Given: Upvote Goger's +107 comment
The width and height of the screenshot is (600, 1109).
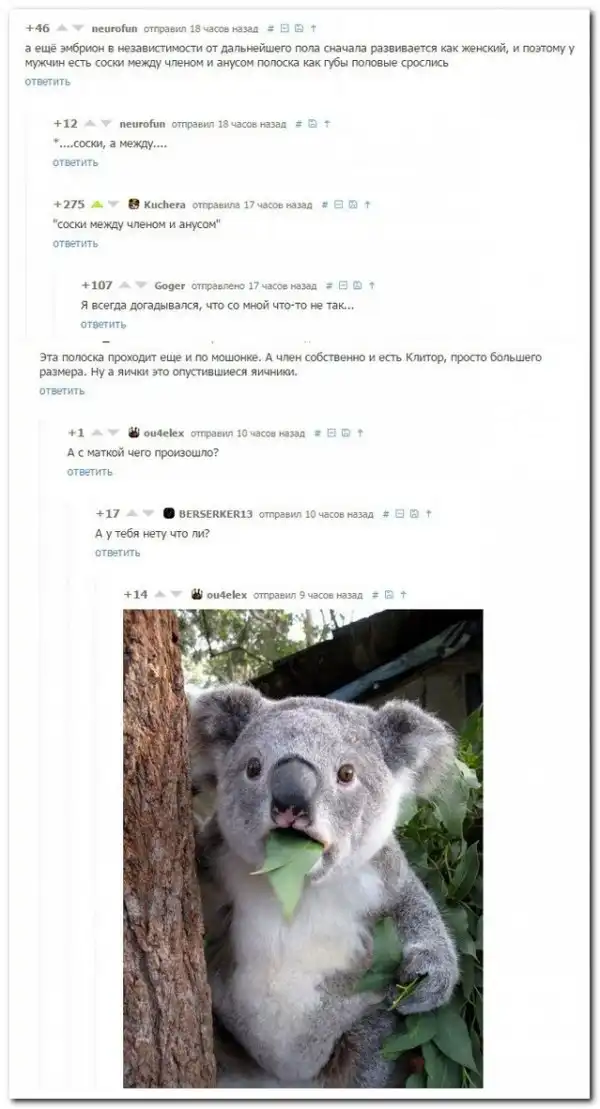Looking at the screenshot, I should click(x=125, y=285).
